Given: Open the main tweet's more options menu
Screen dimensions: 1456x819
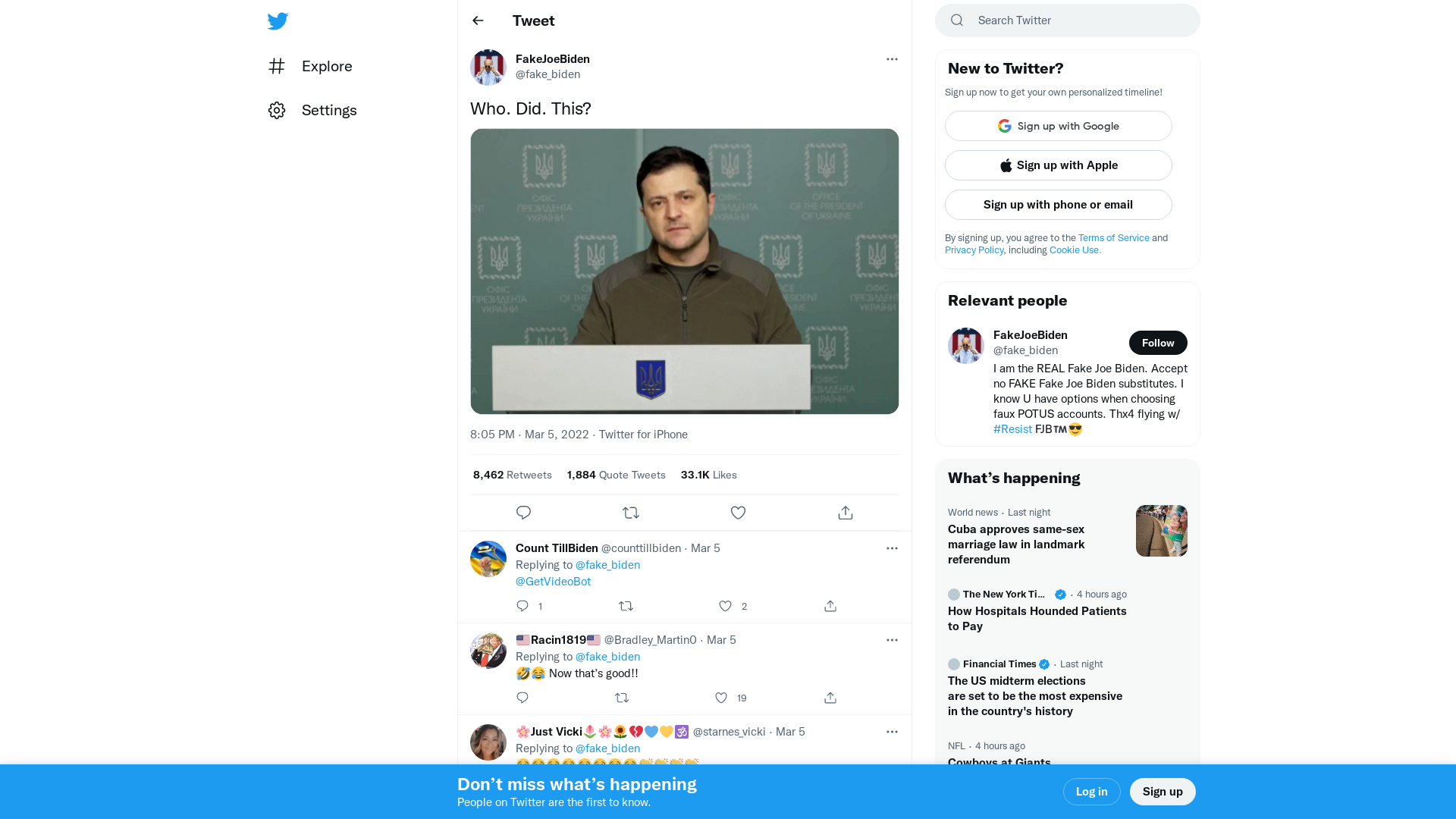Looking at the screenshot, I should coord(892,59).
